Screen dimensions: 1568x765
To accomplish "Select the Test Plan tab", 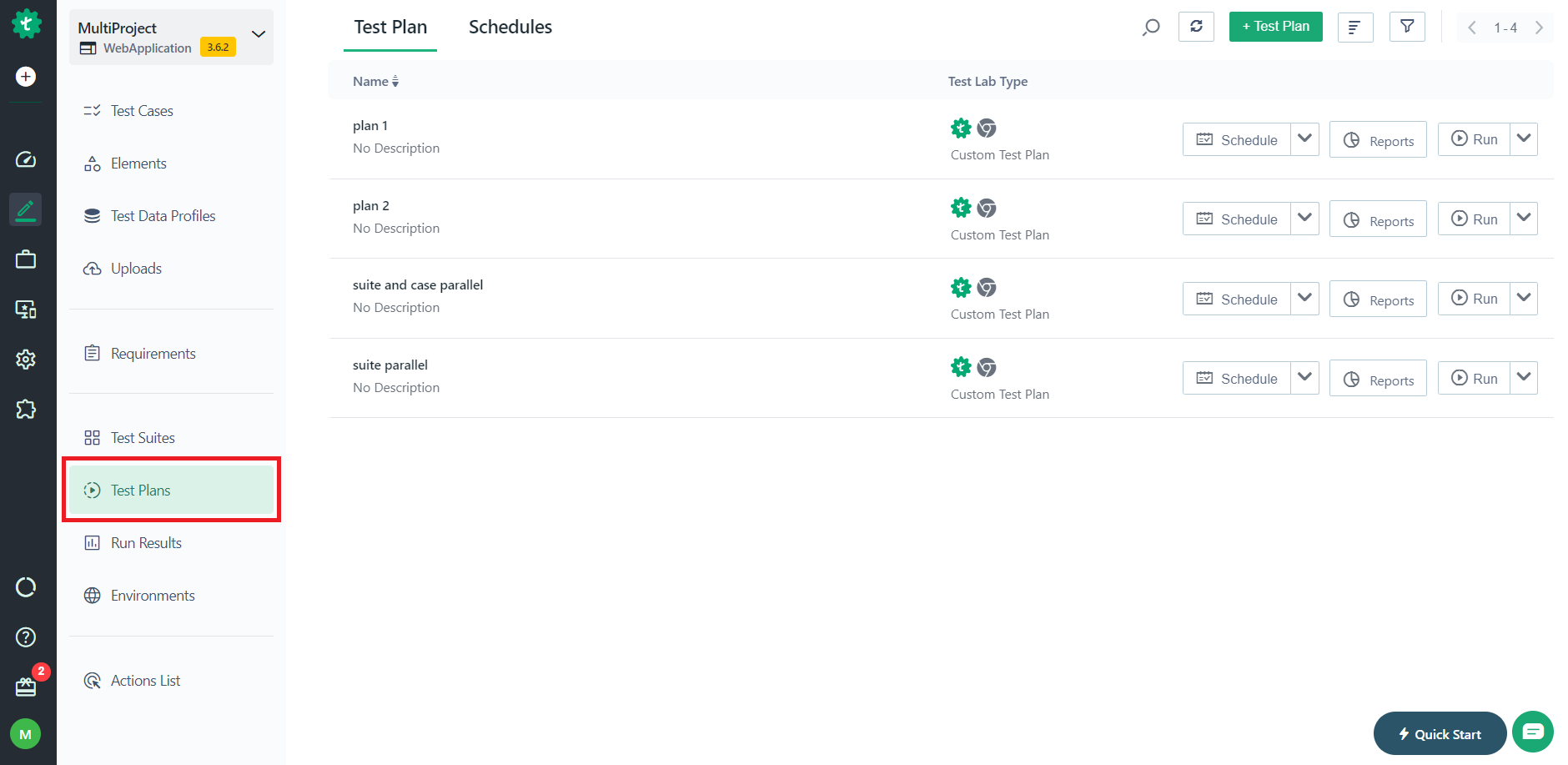I will [390, 27].
